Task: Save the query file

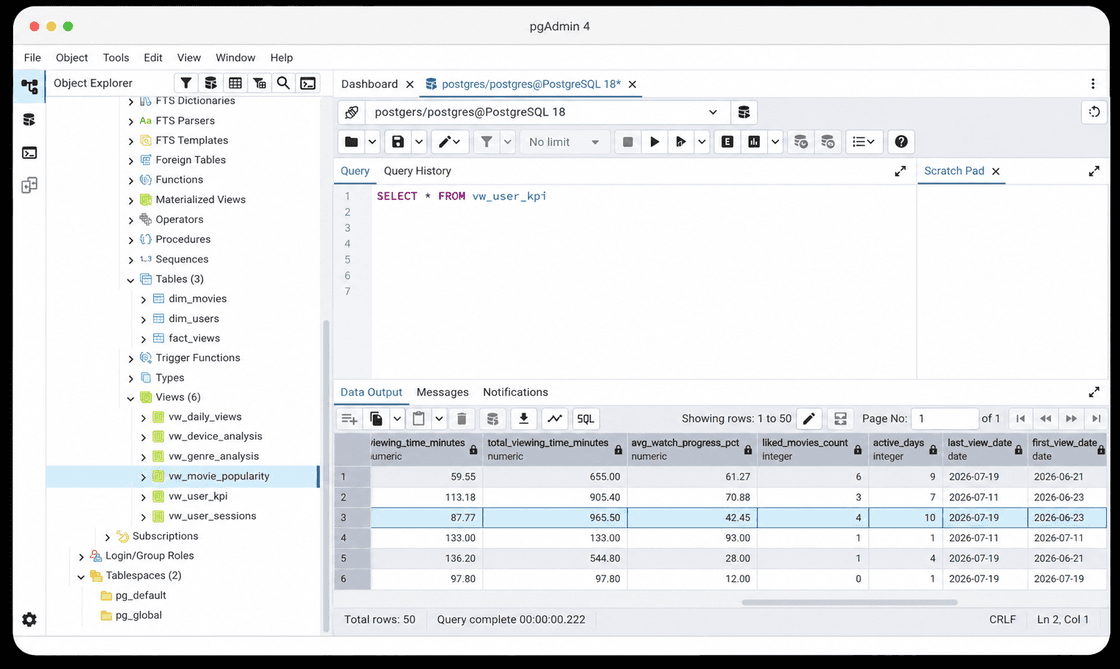Action: [x=398, y=141]
